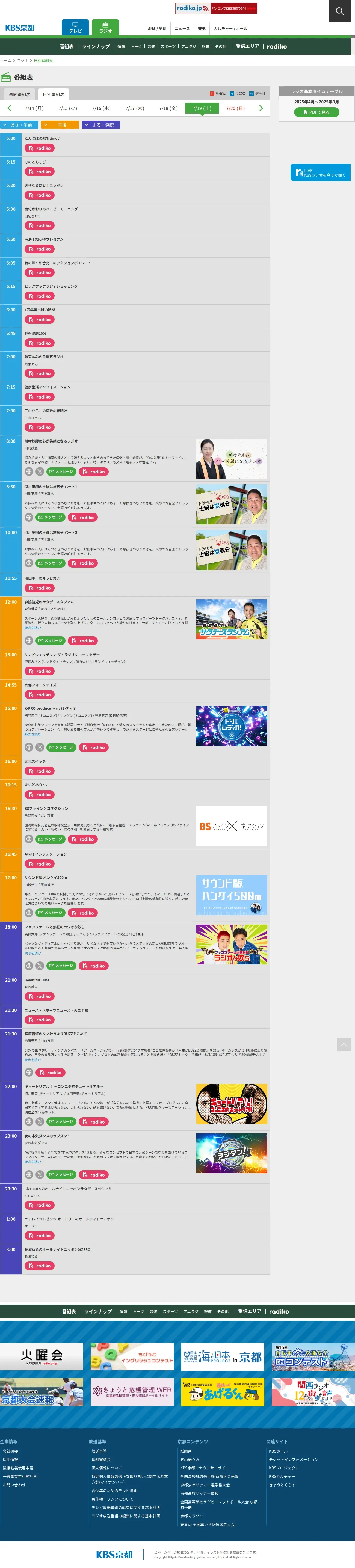Expand 続きを読む for サタデースタジアム
The height and width of the screenshot is (1568, 355).
click(x=32, y=628)
